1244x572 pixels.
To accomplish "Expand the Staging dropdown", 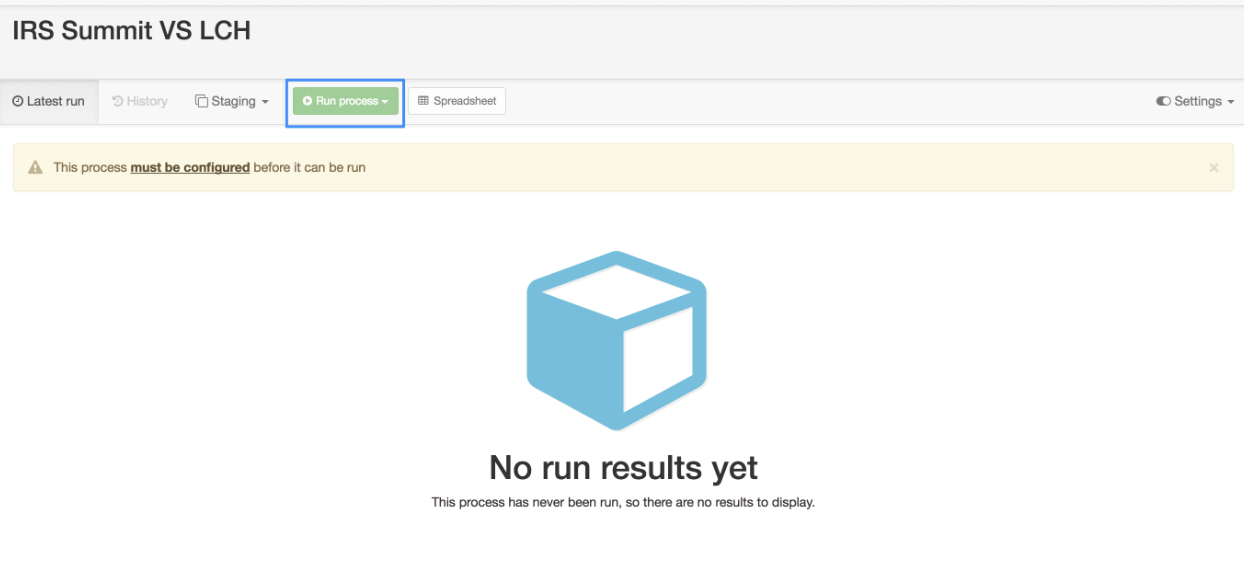I will tap(232, 101).
